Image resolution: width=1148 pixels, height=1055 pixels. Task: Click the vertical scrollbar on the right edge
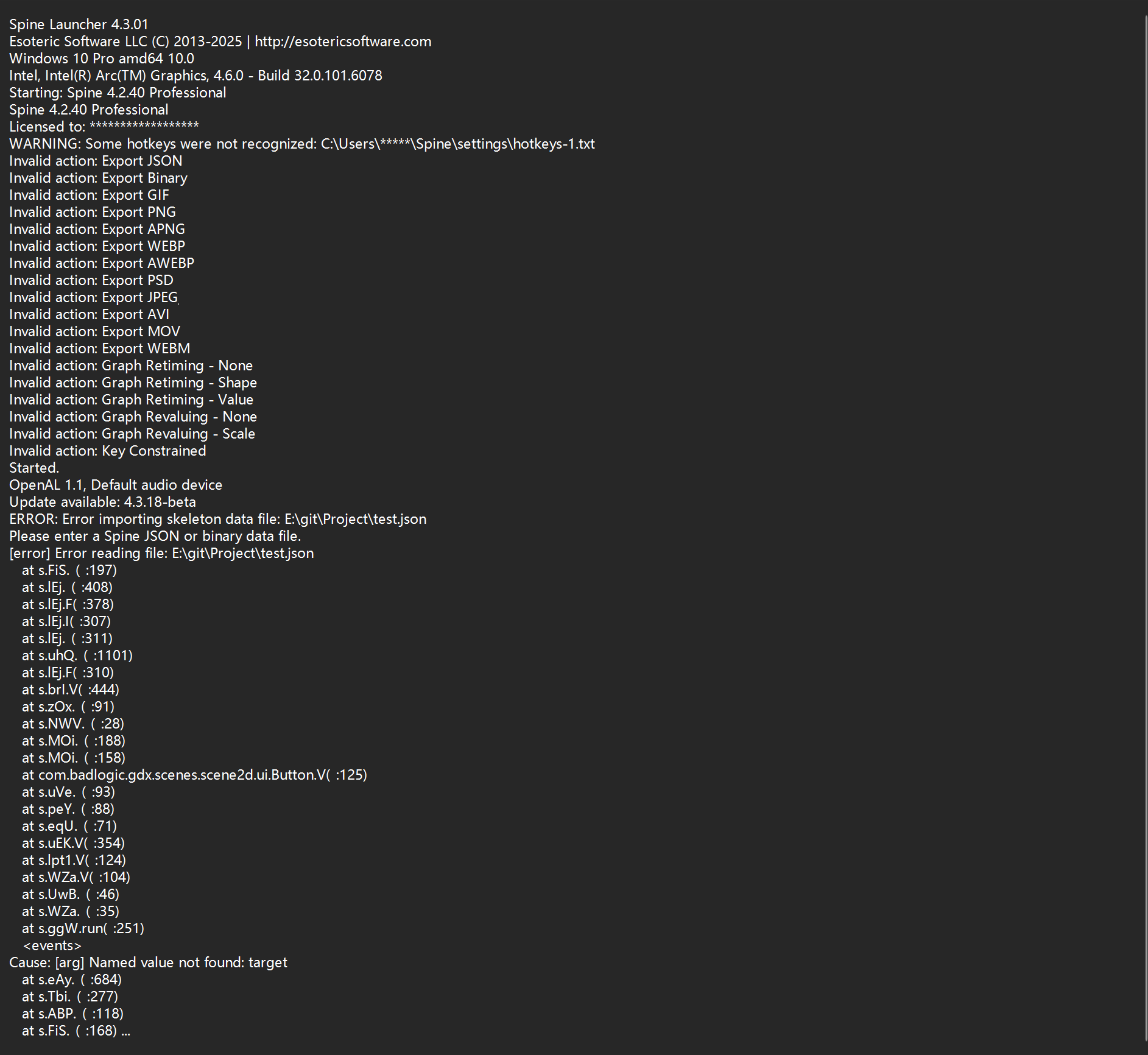click(x=1144, y=527)
